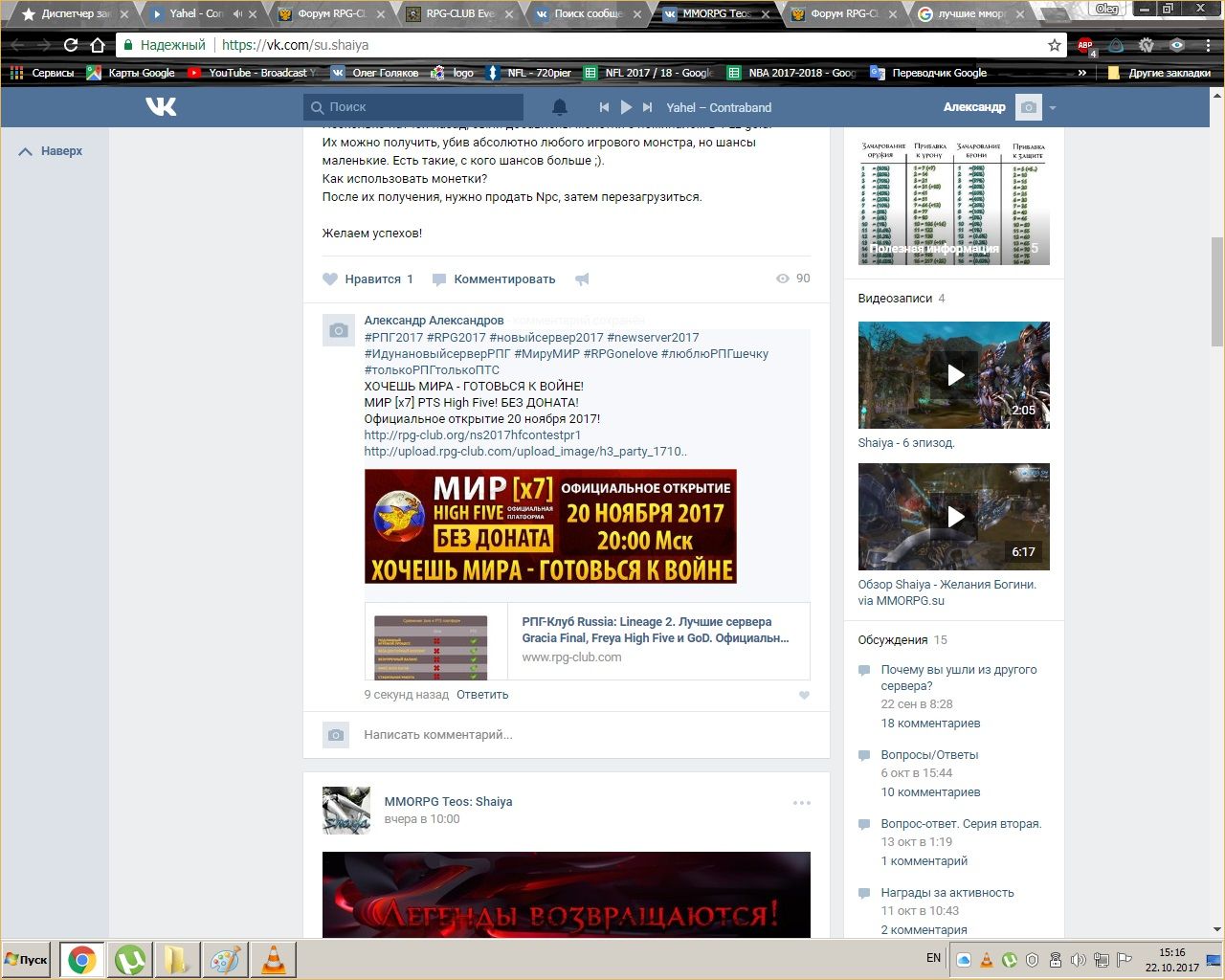
Task: Skip to next track in header player
Action: (x=648, y=107)
